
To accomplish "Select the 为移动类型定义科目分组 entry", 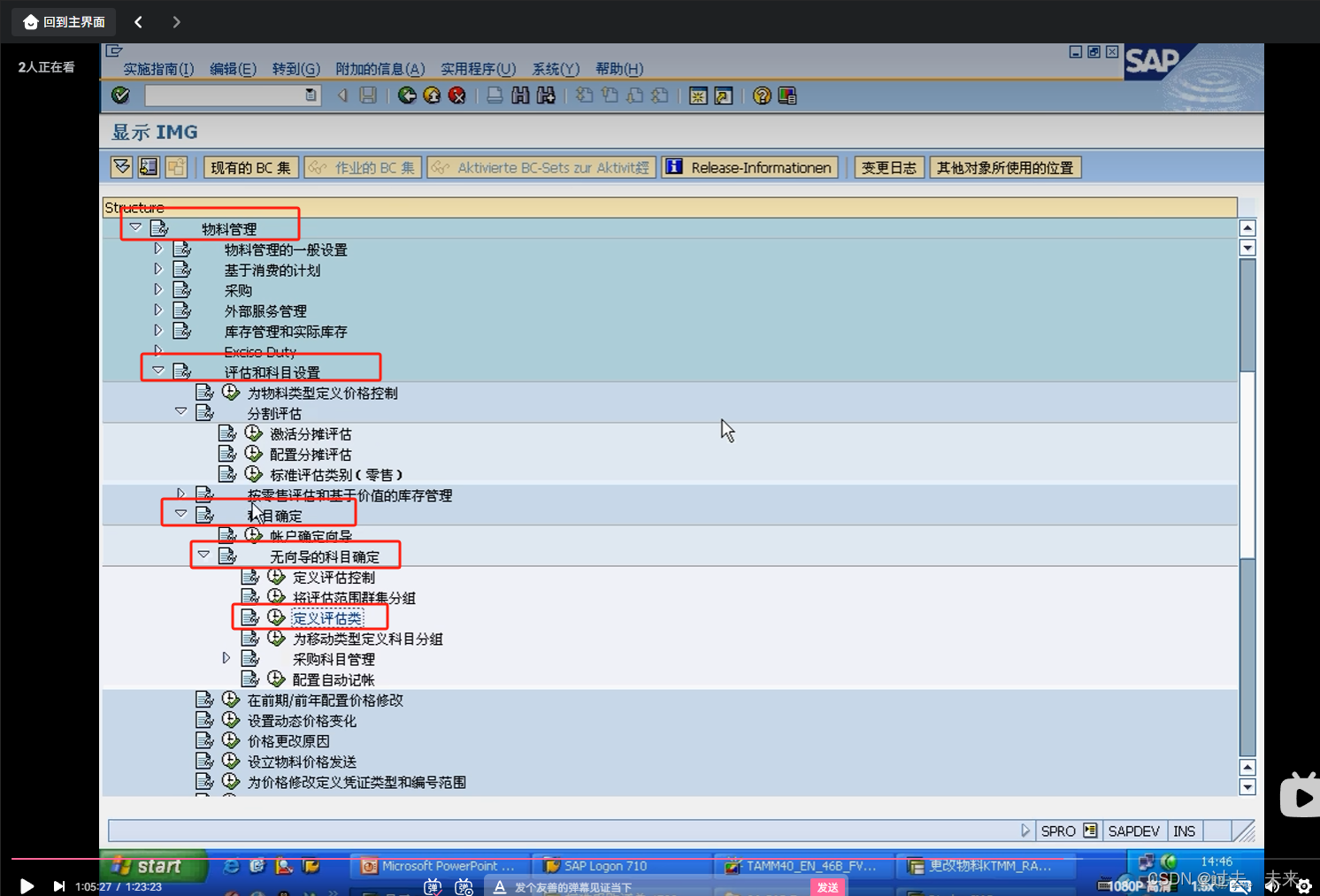I will pyautogui.click(x=368, y=639).
